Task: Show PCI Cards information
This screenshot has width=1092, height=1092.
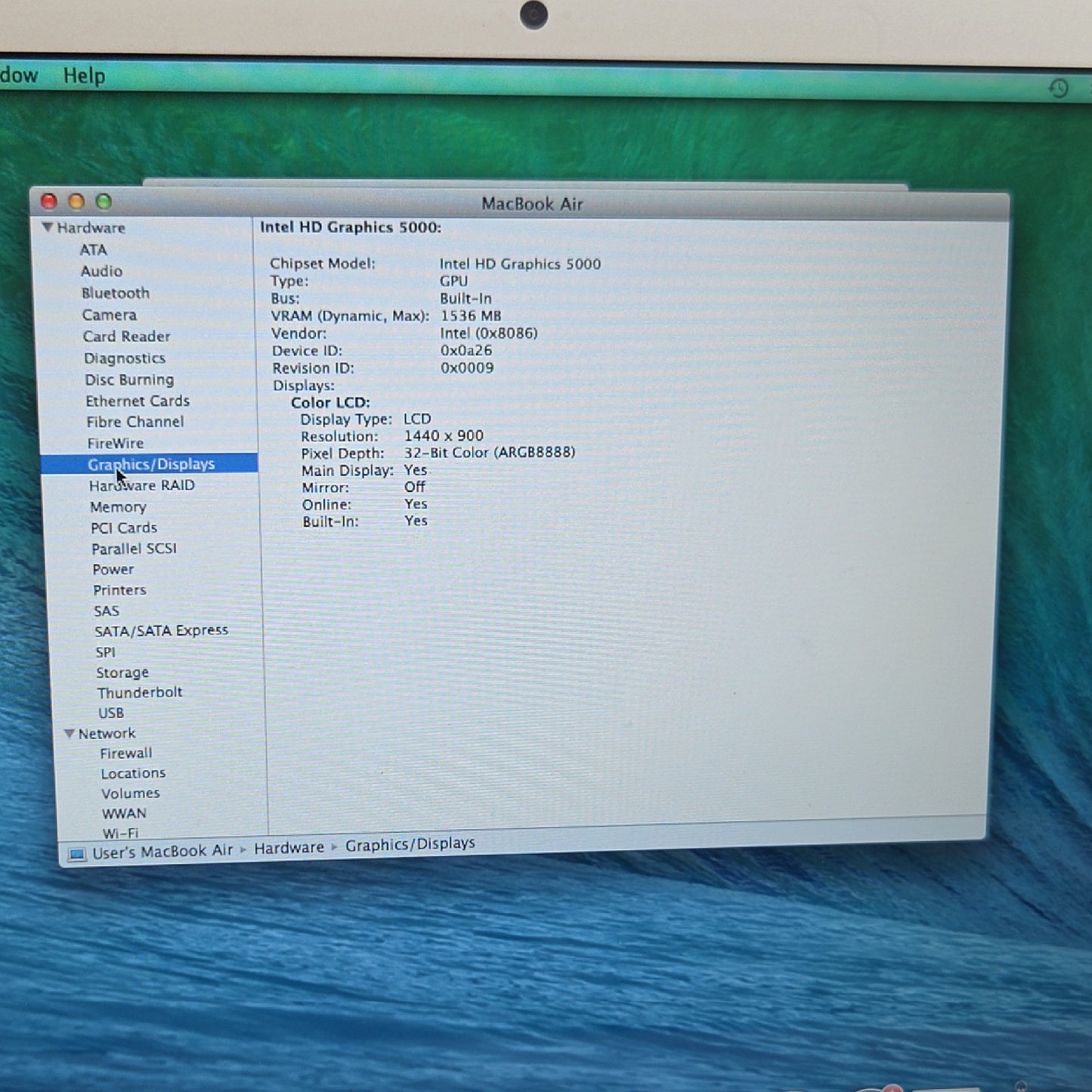Action: pos(124,527)
